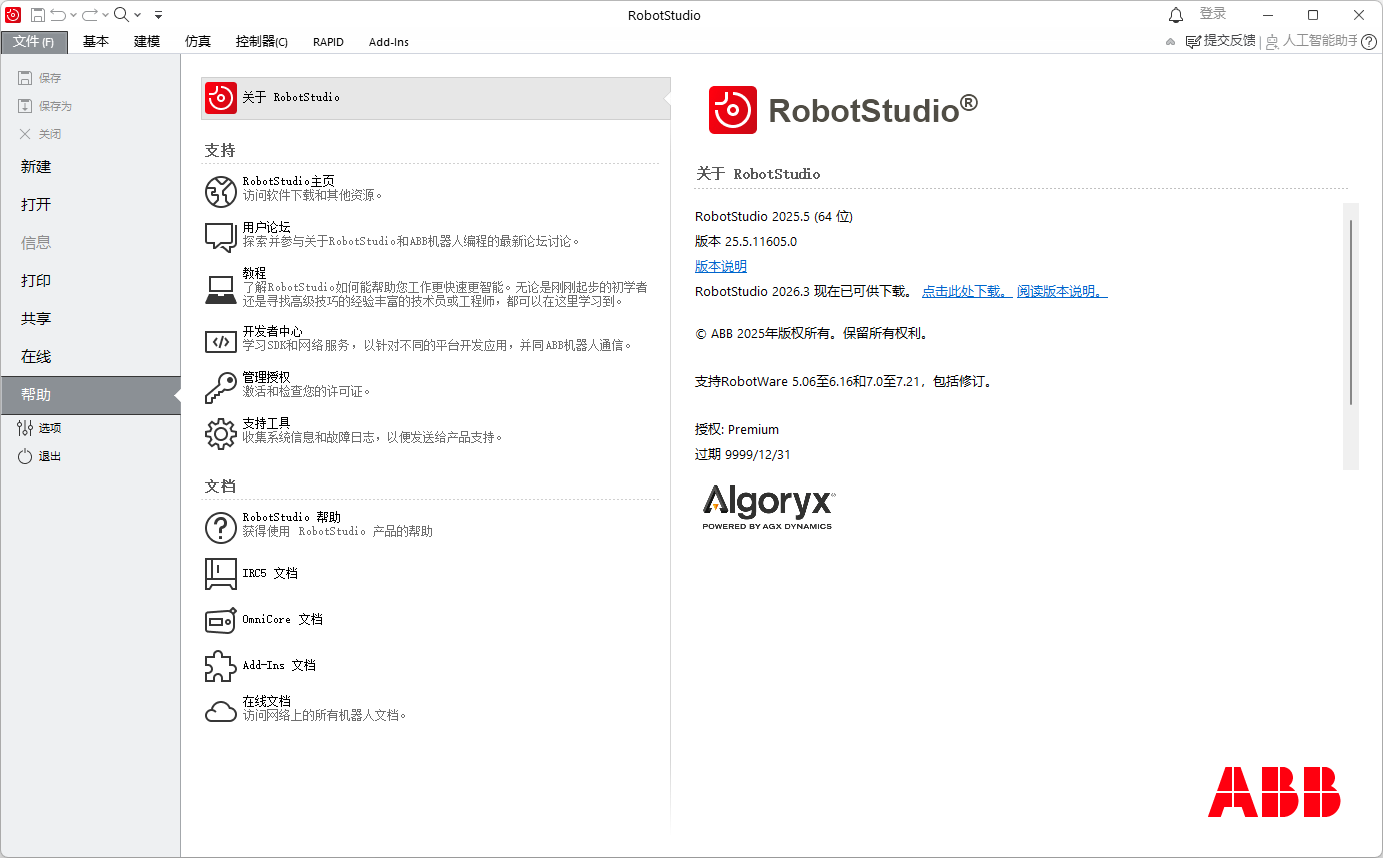The image size is (1383, 858).
Task: Open the undo history dropdown arrow
Action: (x=74, y=15)
